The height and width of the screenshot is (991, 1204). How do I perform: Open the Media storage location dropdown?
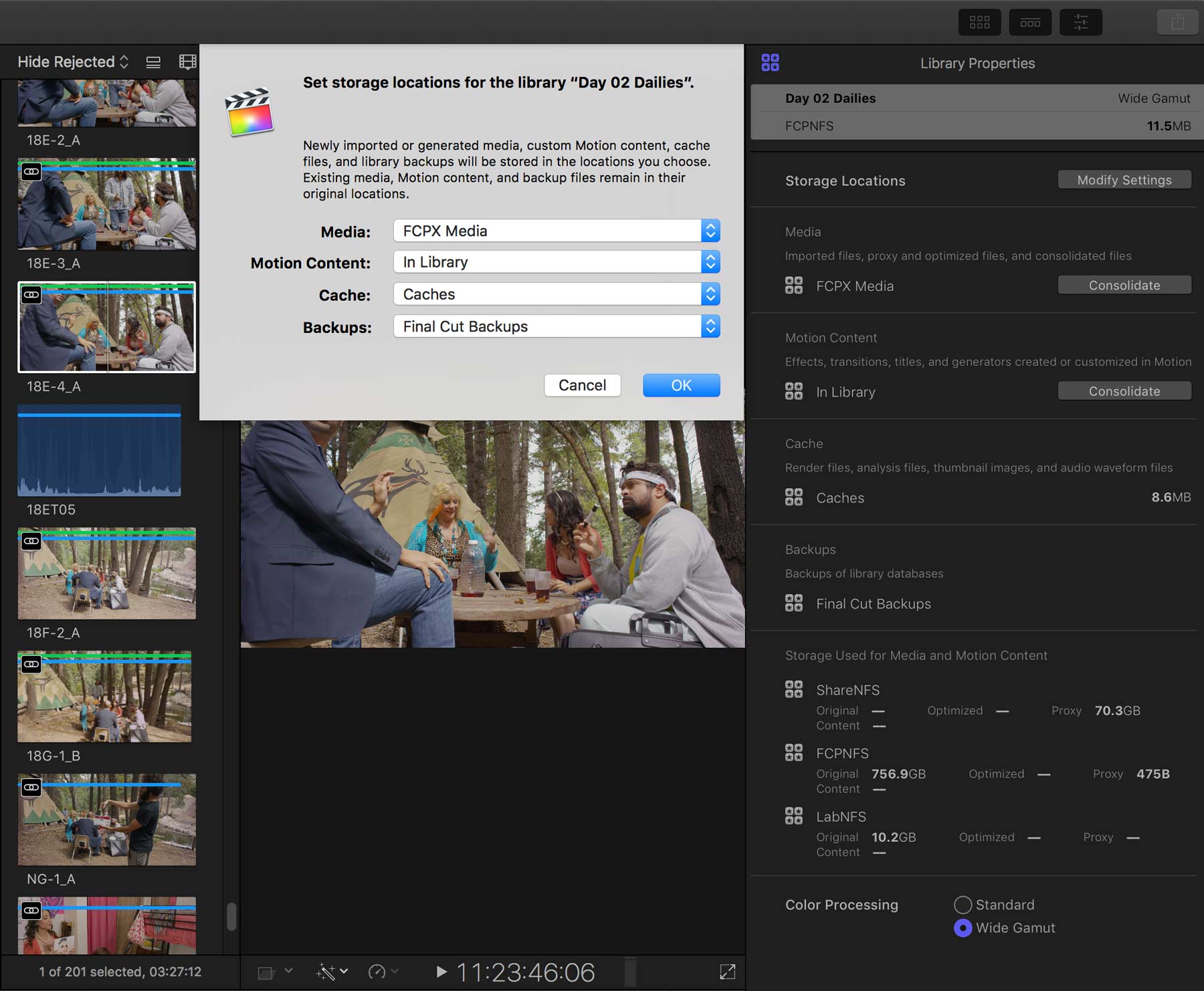point(557,231)
